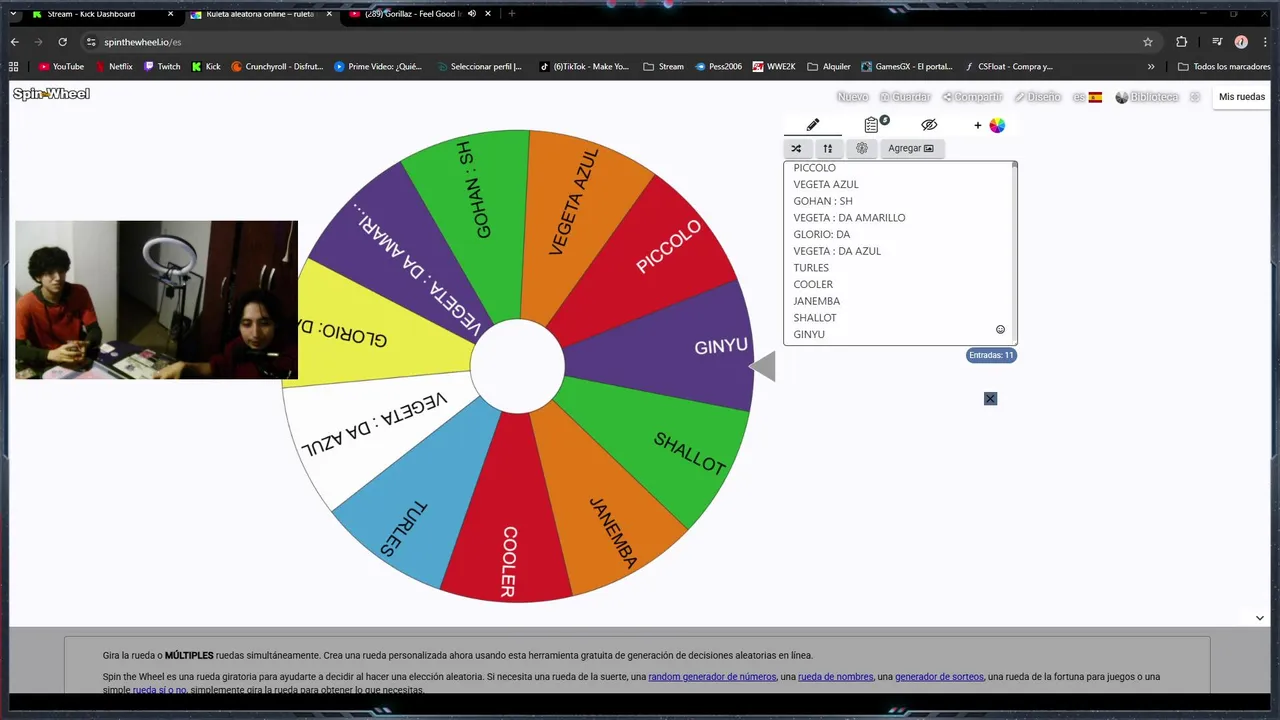
Task: Expand the Alquiler bookmarks folder
Action: tap(829, 67)
